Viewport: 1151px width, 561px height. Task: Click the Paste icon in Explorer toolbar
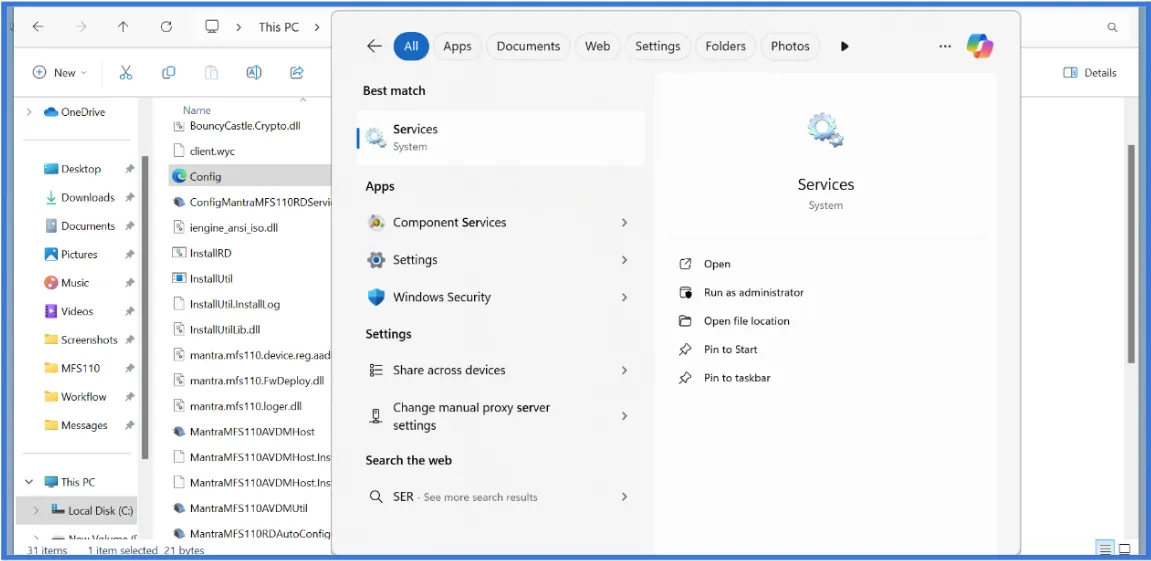tap(211, 72)
